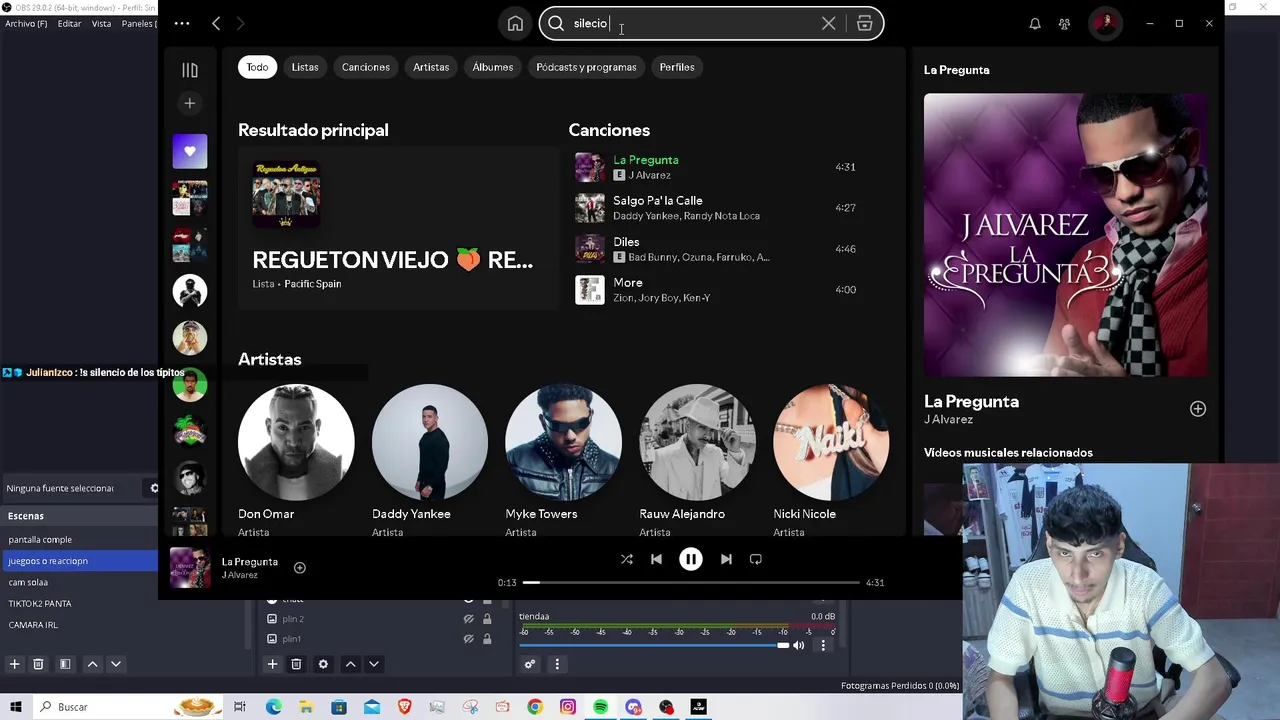Add La Pregunta to library from player bar

299,568
